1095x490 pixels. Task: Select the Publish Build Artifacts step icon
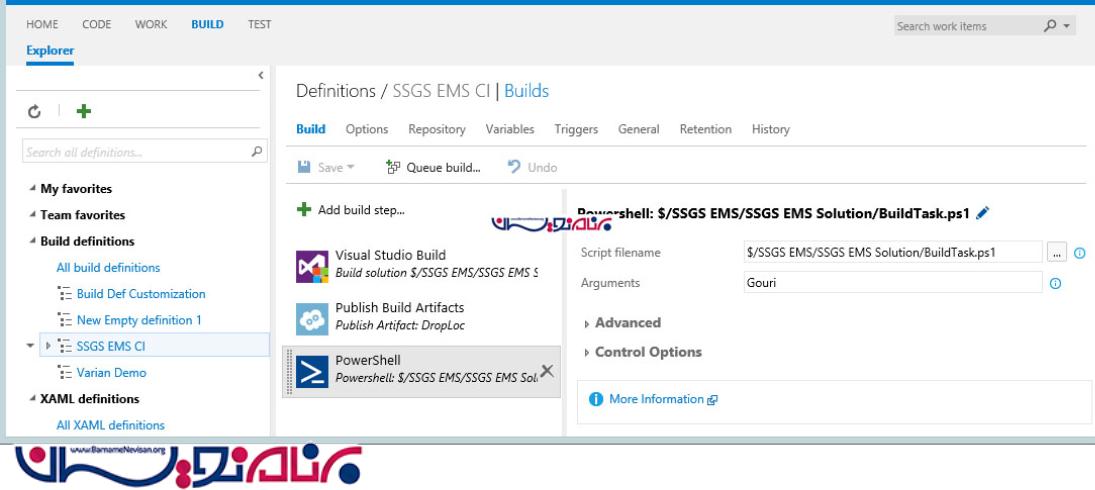pyautogui.click(x=307, y=317)
